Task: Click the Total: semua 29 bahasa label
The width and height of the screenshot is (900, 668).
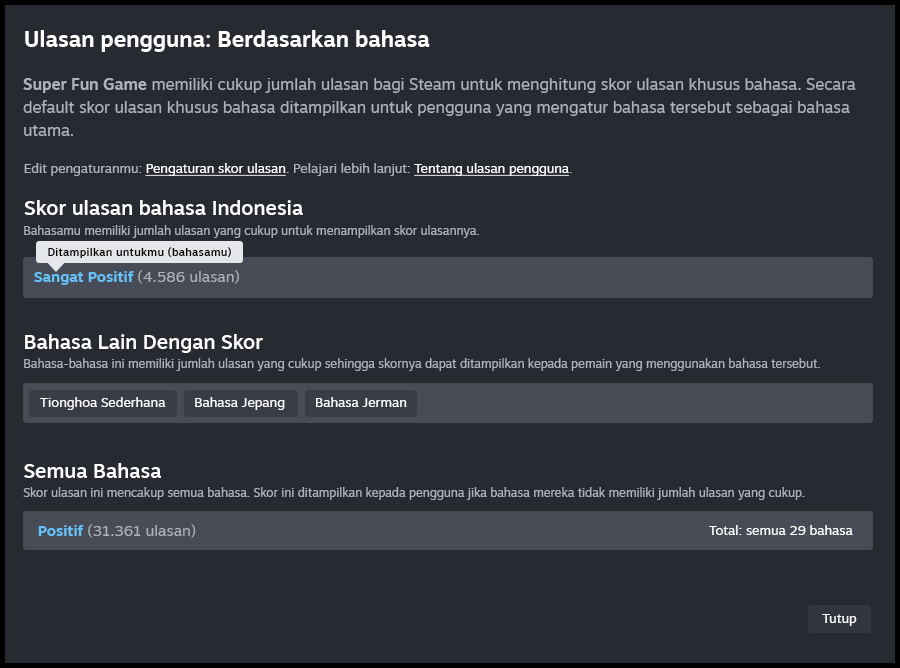Action: [780, 531]
